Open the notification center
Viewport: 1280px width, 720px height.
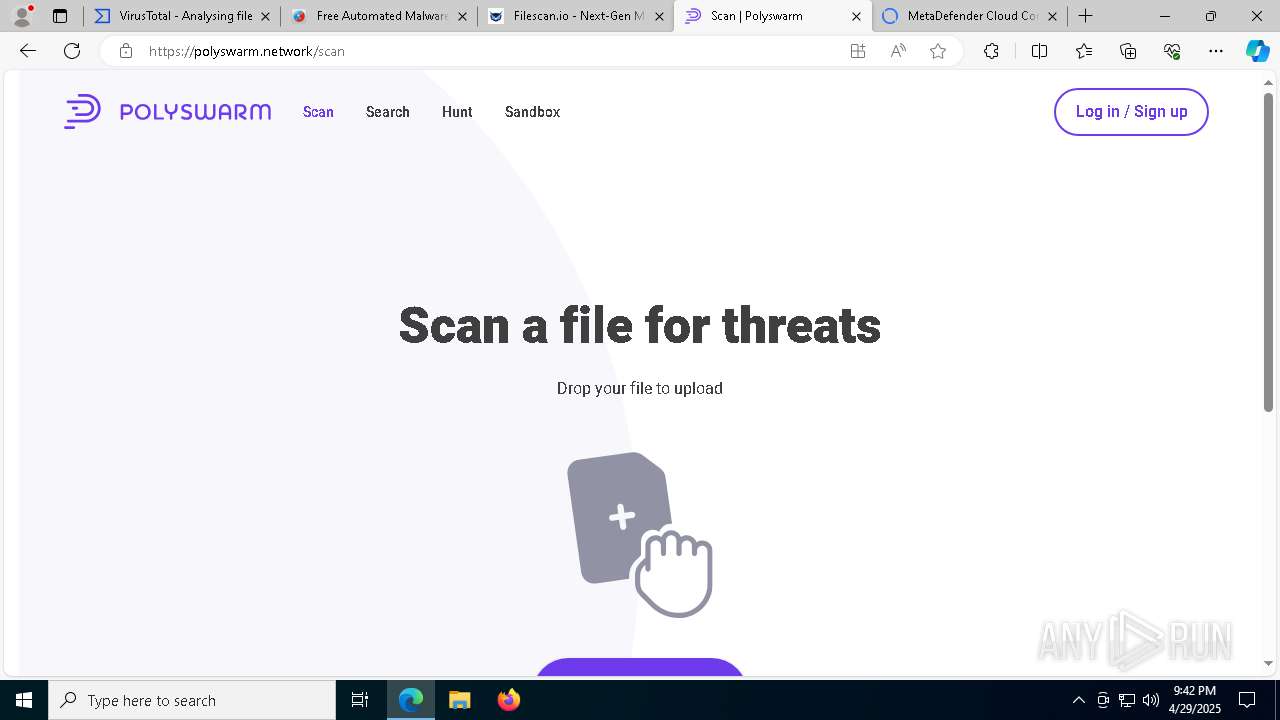click(1247, 700)
